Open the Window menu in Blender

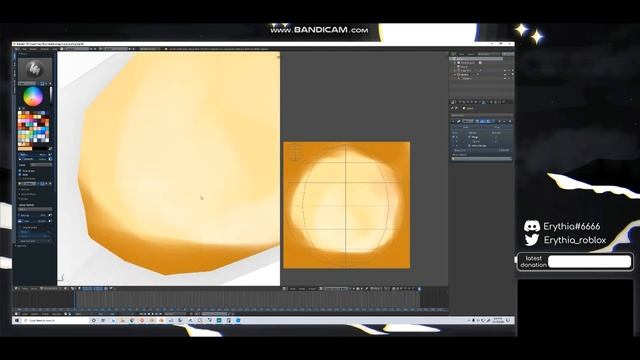44,49
